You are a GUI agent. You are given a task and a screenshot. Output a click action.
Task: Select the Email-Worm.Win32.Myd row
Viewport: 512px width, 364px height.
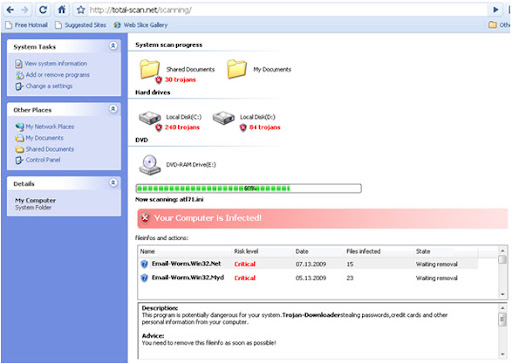(x=308, y=278)
